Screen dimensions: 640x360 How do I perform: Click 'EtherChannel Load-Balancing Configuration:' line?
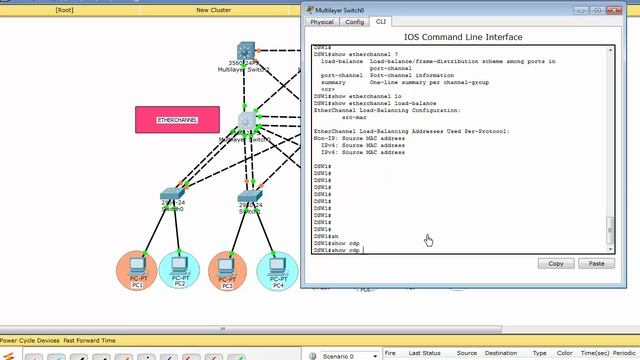387,110
